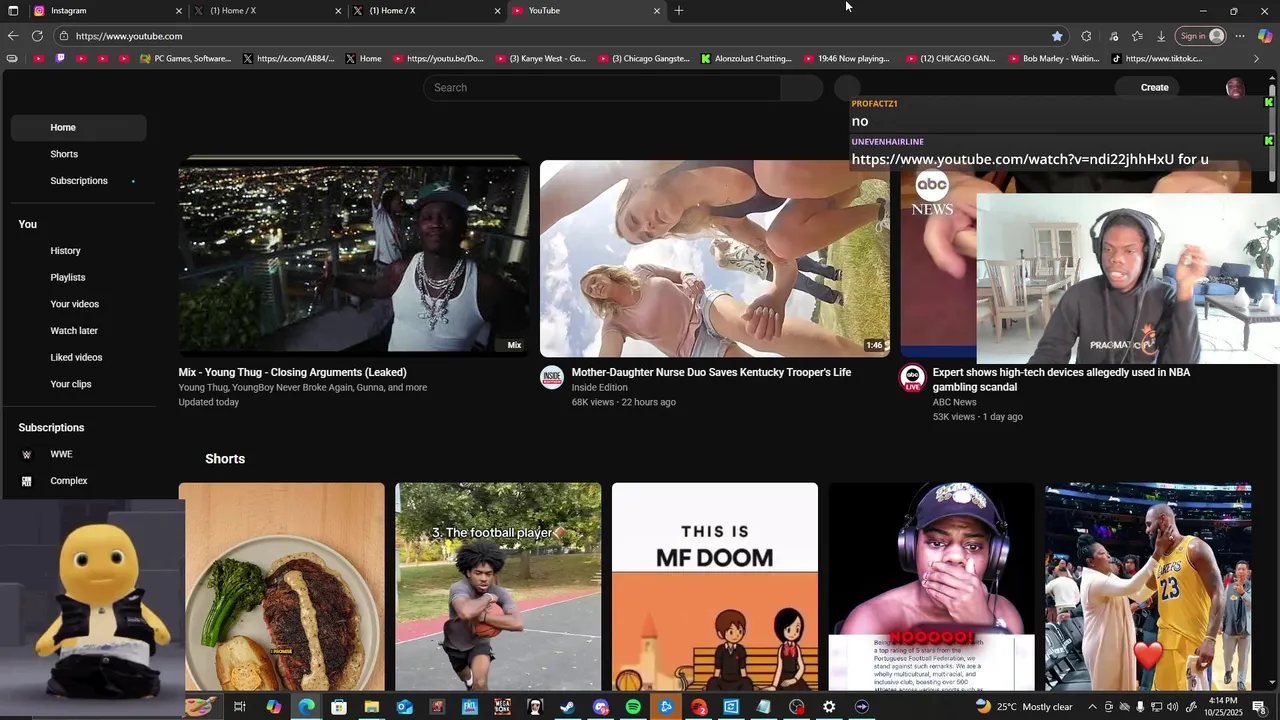Open Subscriptions in the sidebar
Viewport: 1280px width, 720px height.
click(x=78, y=181)
